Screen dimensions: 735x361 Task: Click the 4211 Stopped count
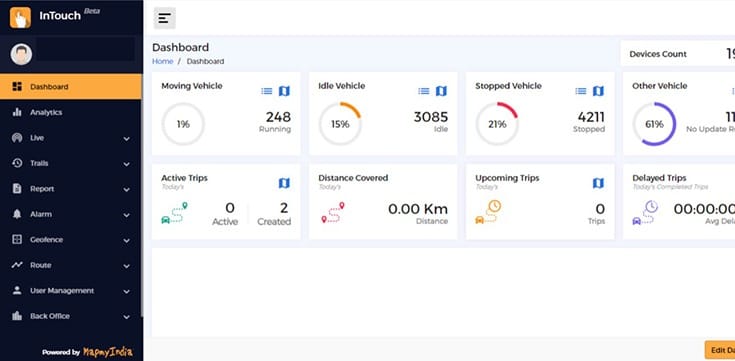(x=591, y=117)
